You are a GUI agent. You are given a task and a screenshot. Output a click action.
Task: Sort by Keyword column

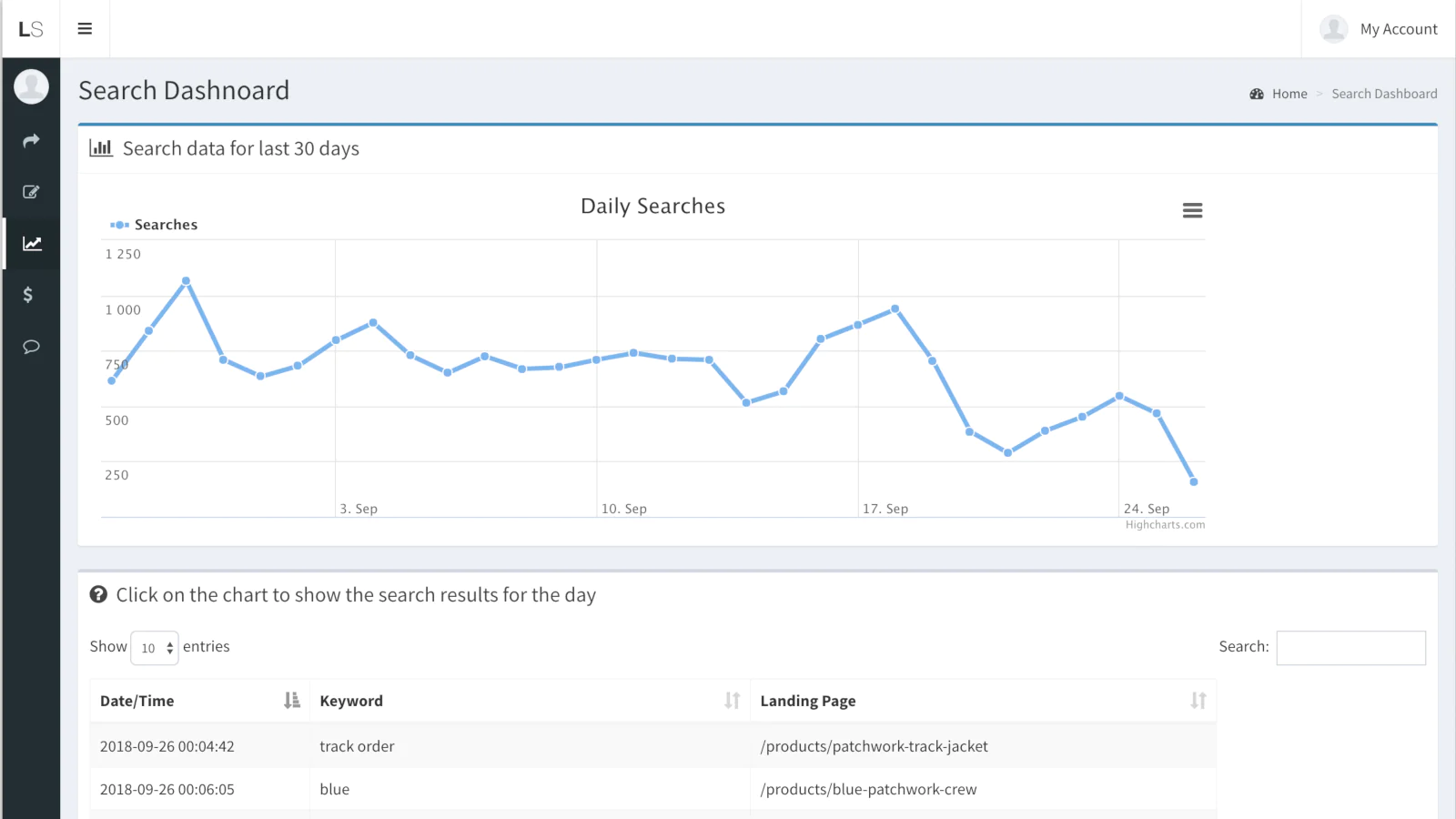(530, 701)
